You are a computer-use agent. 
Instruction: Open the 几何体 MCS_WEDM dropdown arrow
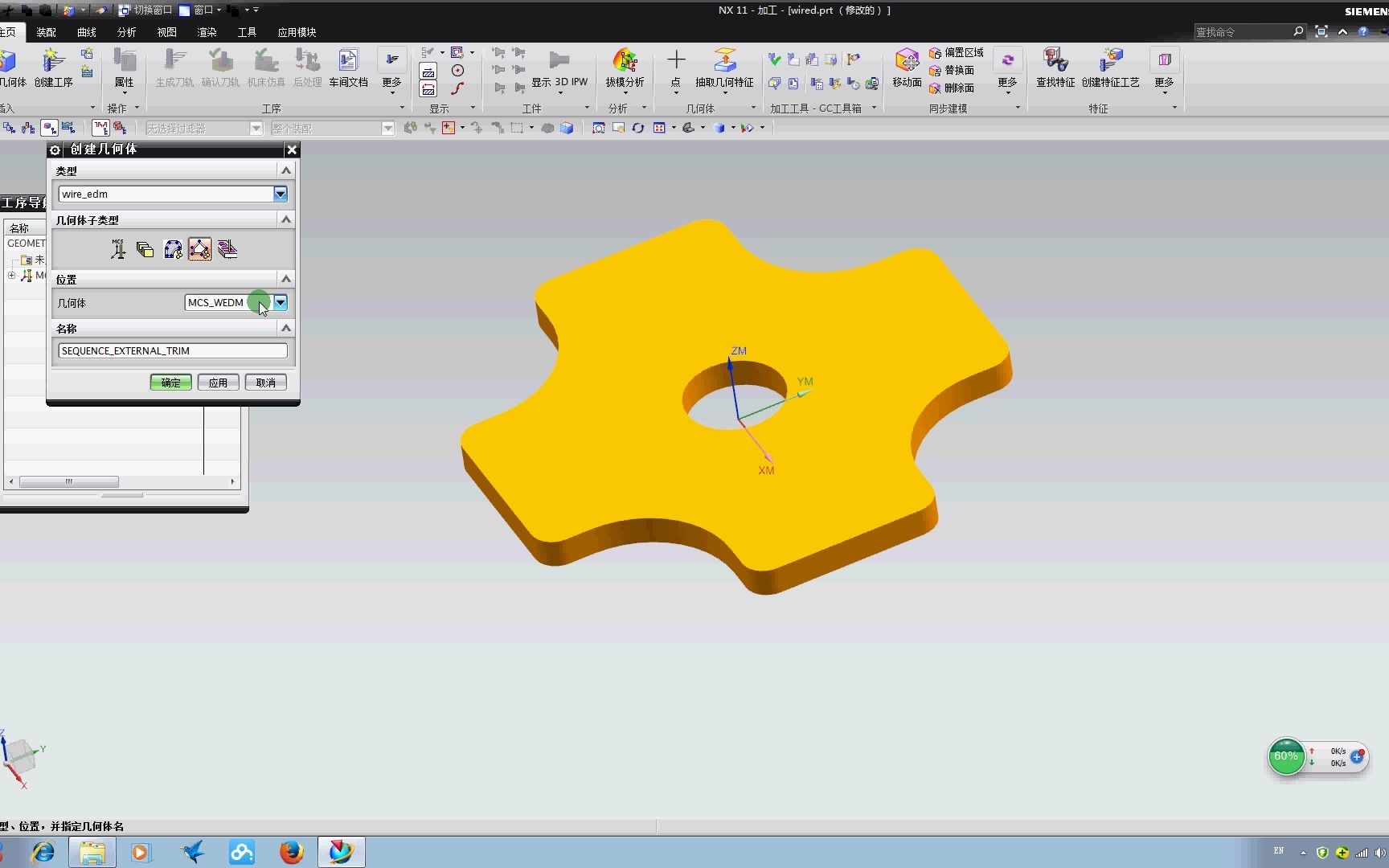pos(280,302)
